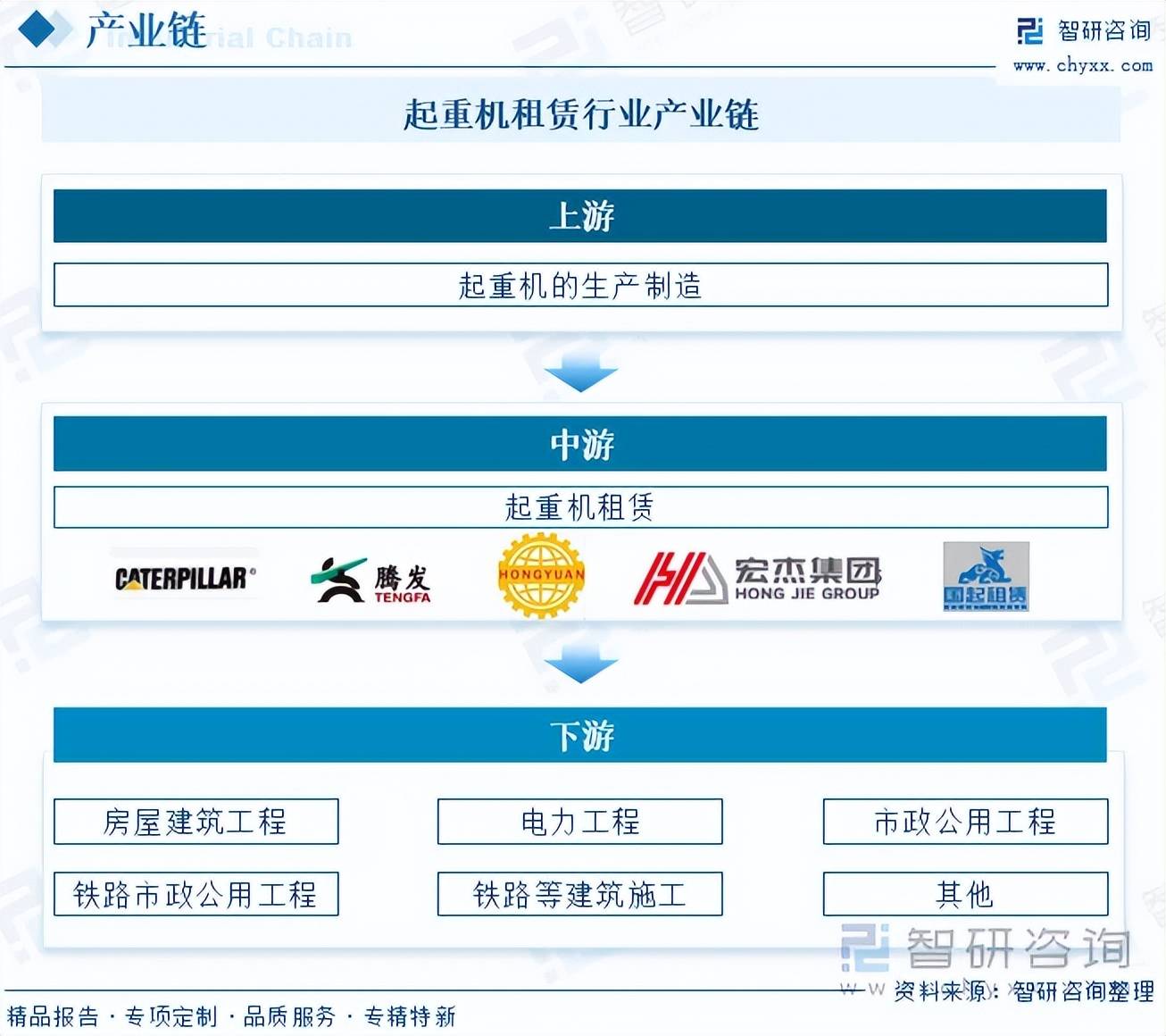Select the 上游 header bar
This screenshot has width=1166, height=1036.
[580, 216]
